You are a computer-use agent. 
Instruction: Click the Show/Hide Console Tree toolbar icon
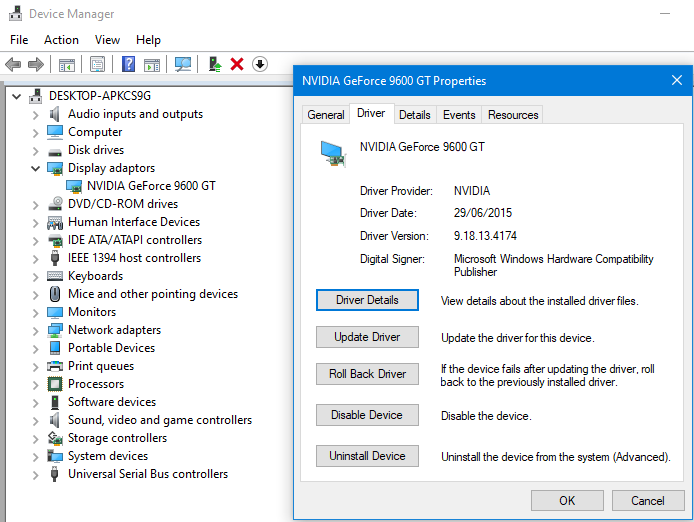coord(67,65)
